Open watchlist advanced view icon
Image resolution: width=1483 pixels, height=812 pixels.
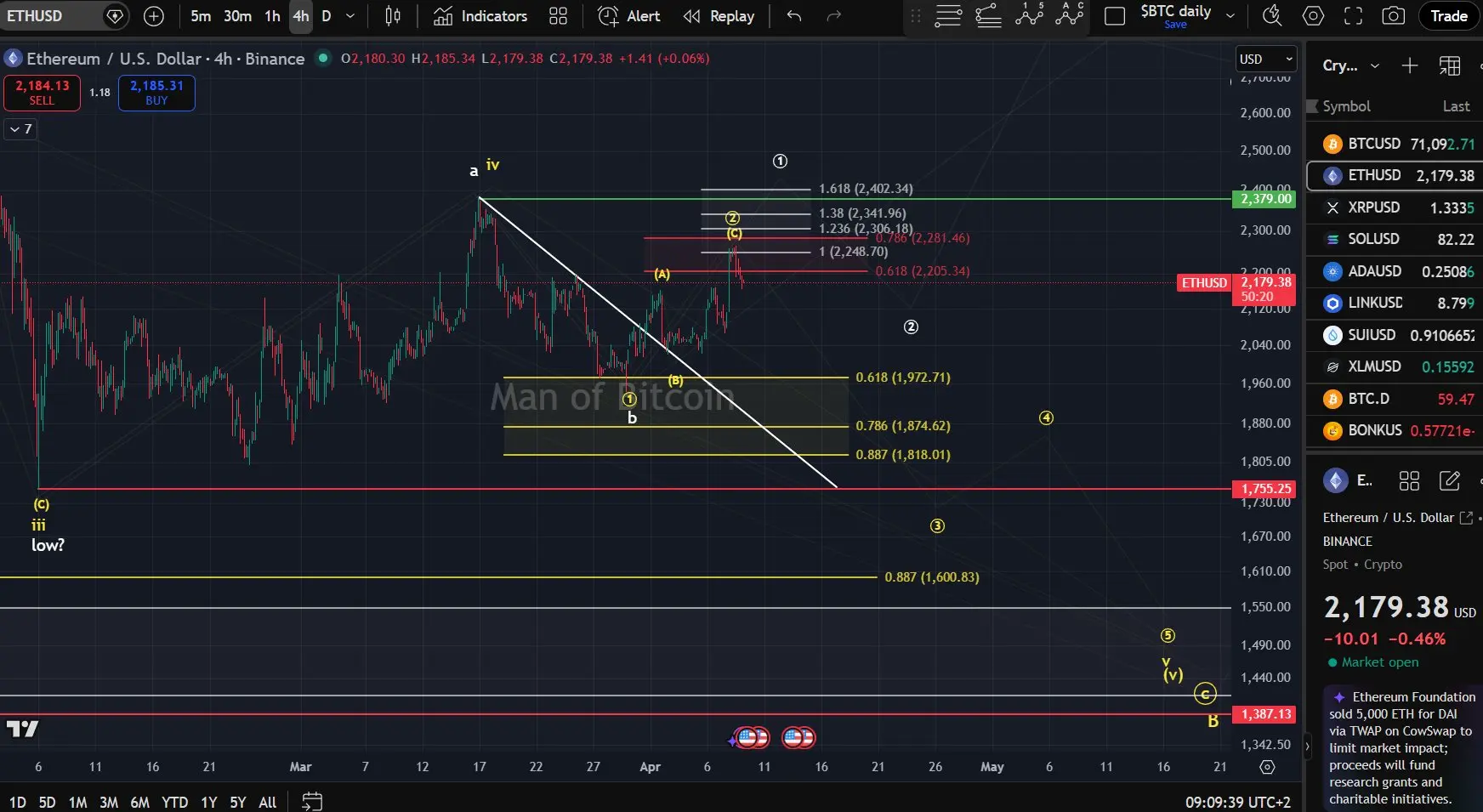[x=1450, y=65]
